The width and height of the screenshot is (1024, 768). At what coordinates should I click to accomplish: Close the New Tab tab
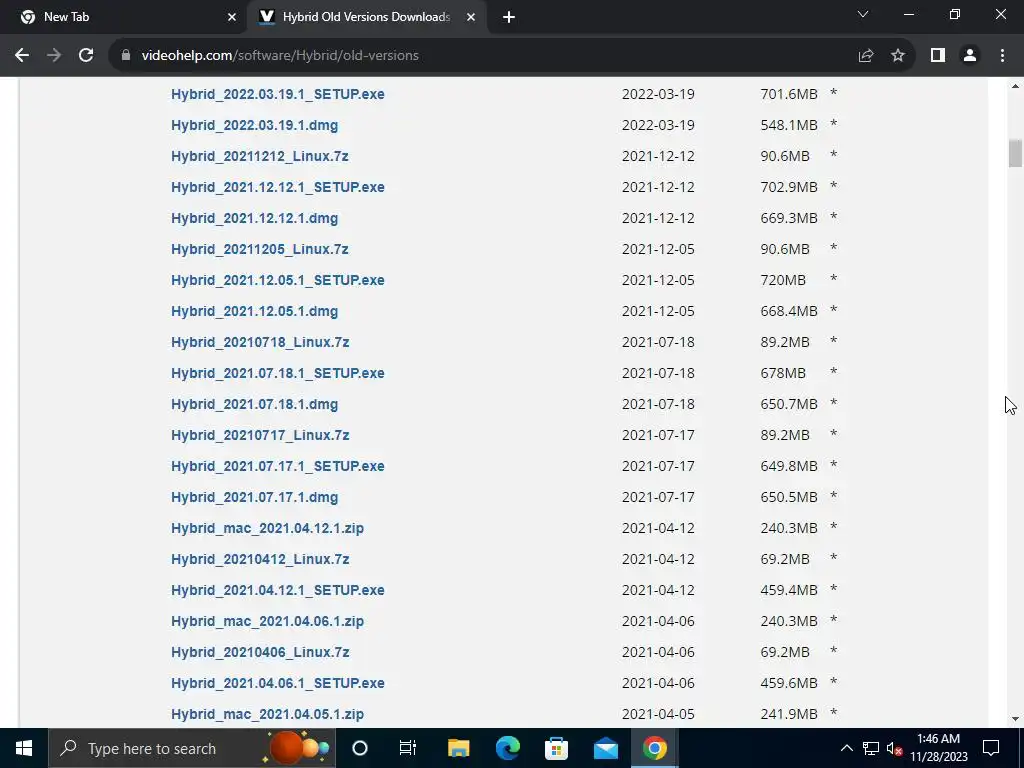pos(232,18)
